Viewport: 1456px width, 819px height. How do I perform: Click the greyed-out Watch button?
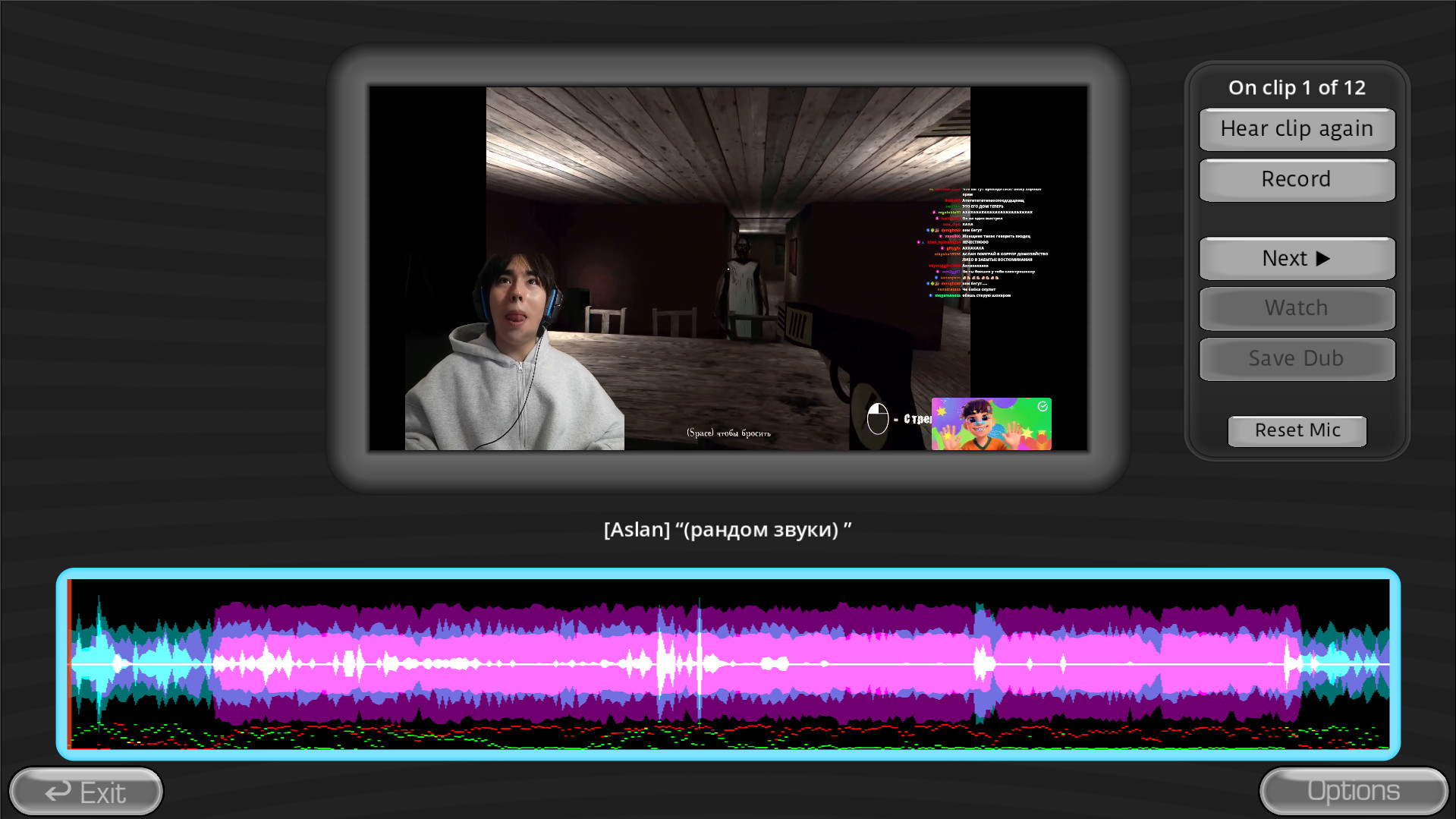coord(1297,308)
